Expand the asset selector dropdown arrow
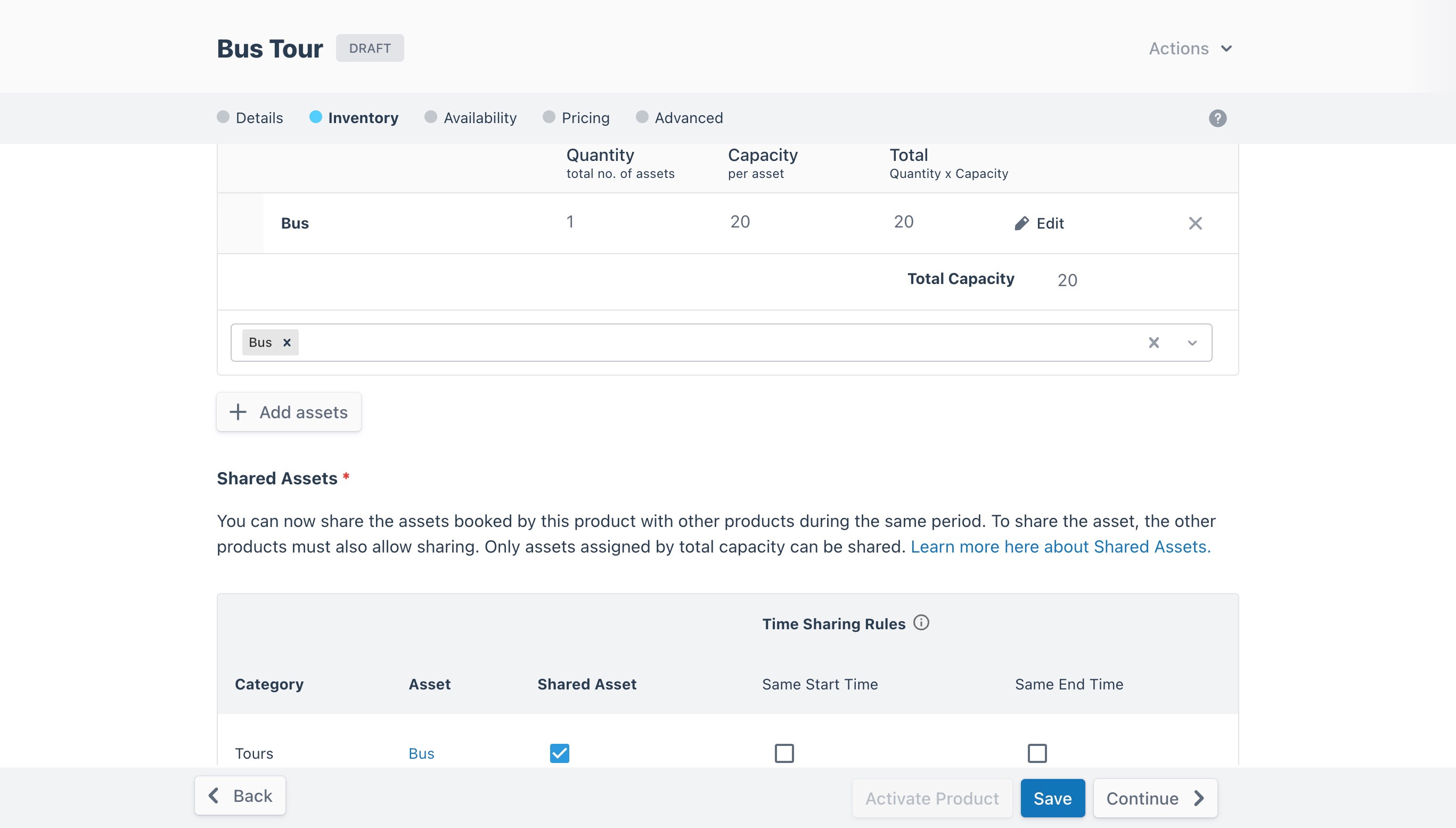Image resolution: width=1456 pixels, height=828 pixels. coord(1192,343)
